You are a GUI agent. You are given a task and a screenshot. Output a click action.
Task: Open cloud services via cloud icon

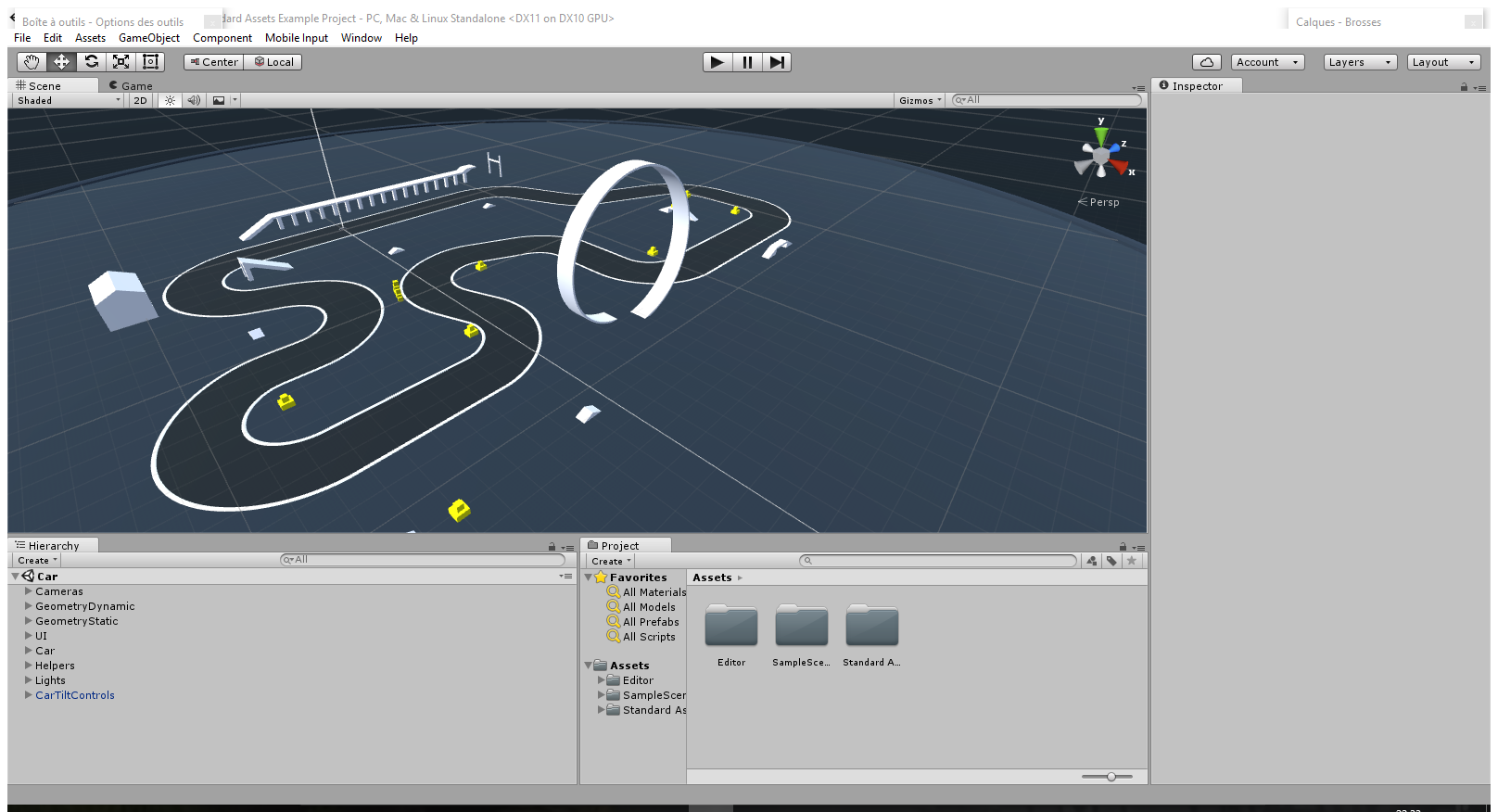(x=1206, y=62)
